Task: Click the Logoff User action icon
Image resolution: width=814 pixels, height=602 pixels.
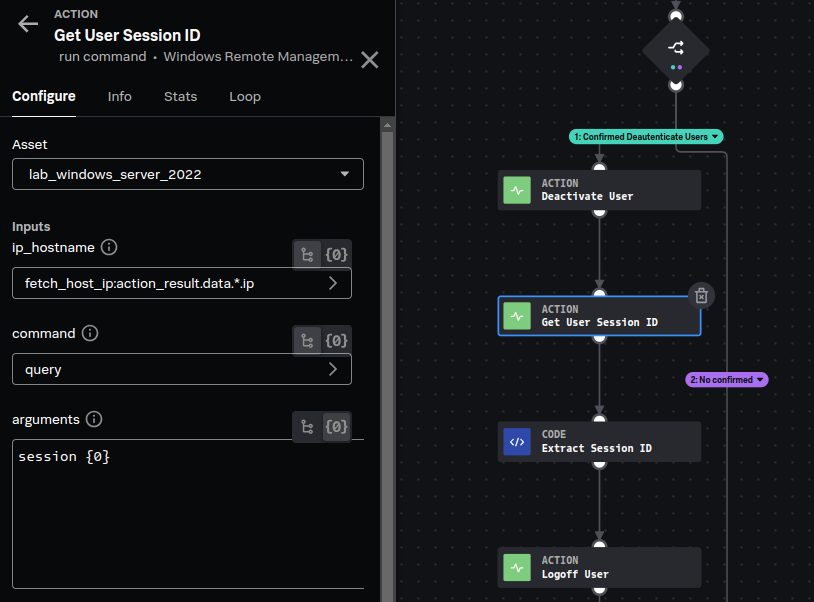Action: click(517, 568)
